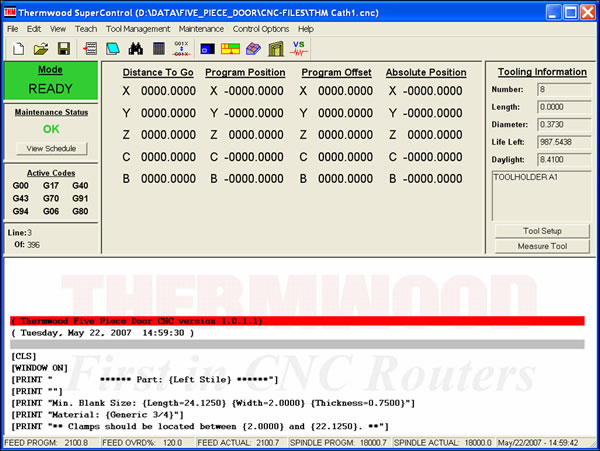Viewport: 600px width, 451px height.
Task: Click the Distance To Go heading
Action: click(x=158, y=73)
